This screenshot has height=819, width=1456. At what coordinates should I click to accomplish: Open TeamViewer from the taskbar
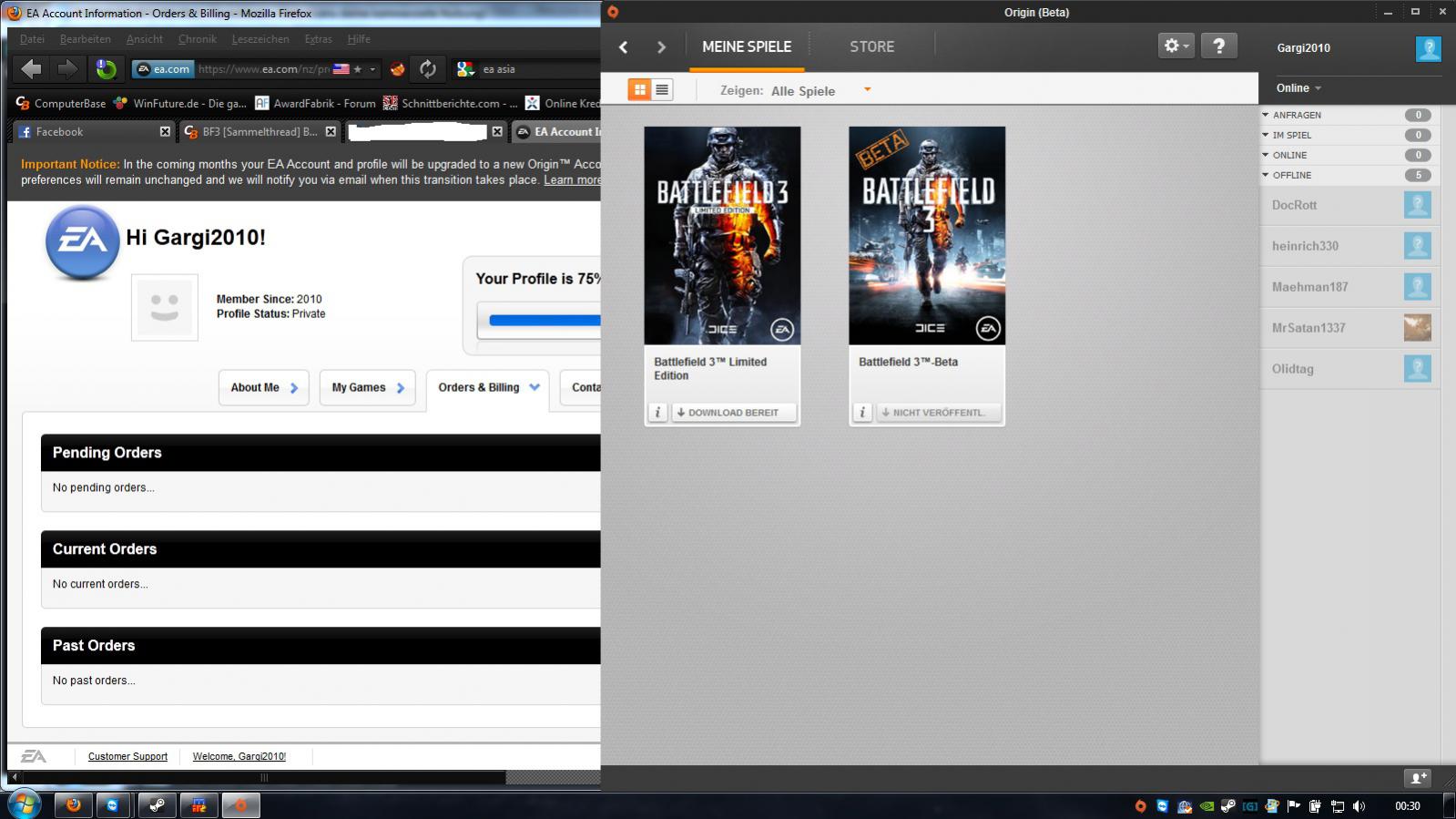(x=113, y=805)
